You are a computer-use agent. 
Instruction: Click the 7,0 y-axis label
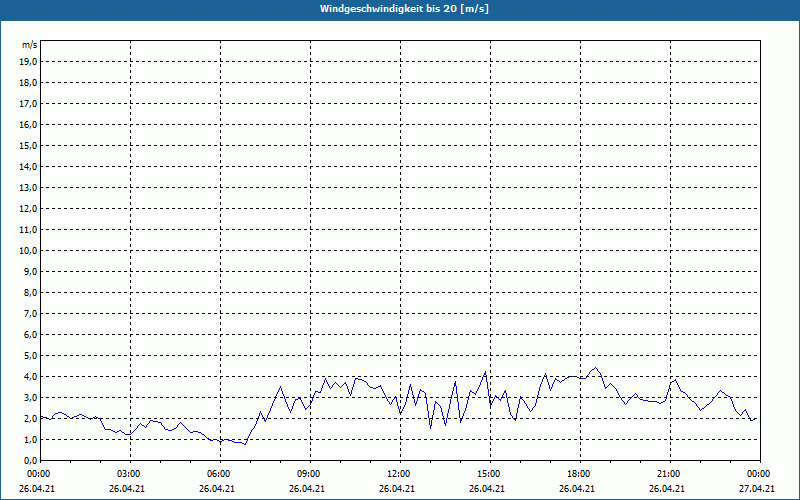(x=30, y=314)
